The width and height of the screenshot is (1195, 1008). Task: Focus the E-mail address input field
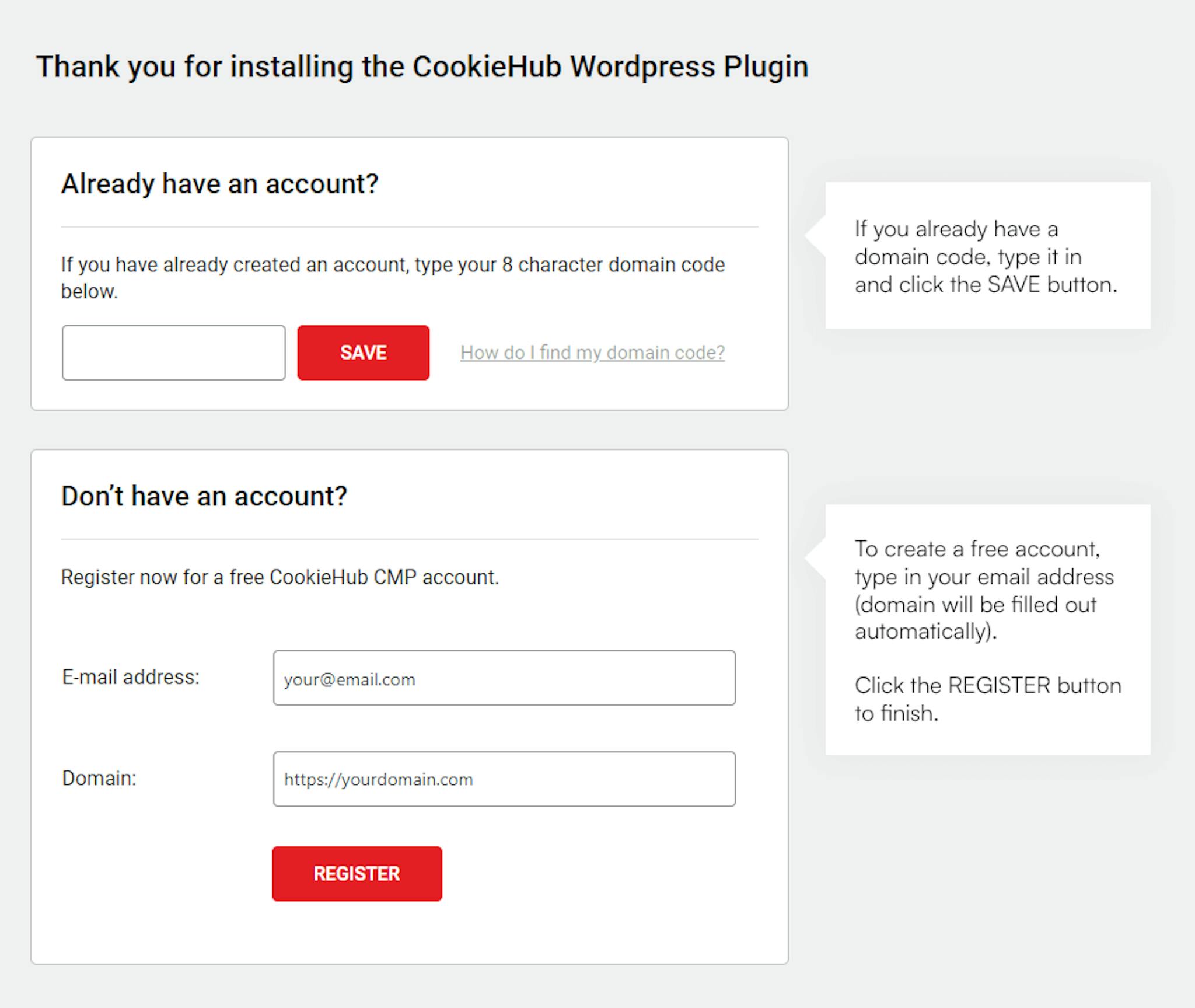504,678
